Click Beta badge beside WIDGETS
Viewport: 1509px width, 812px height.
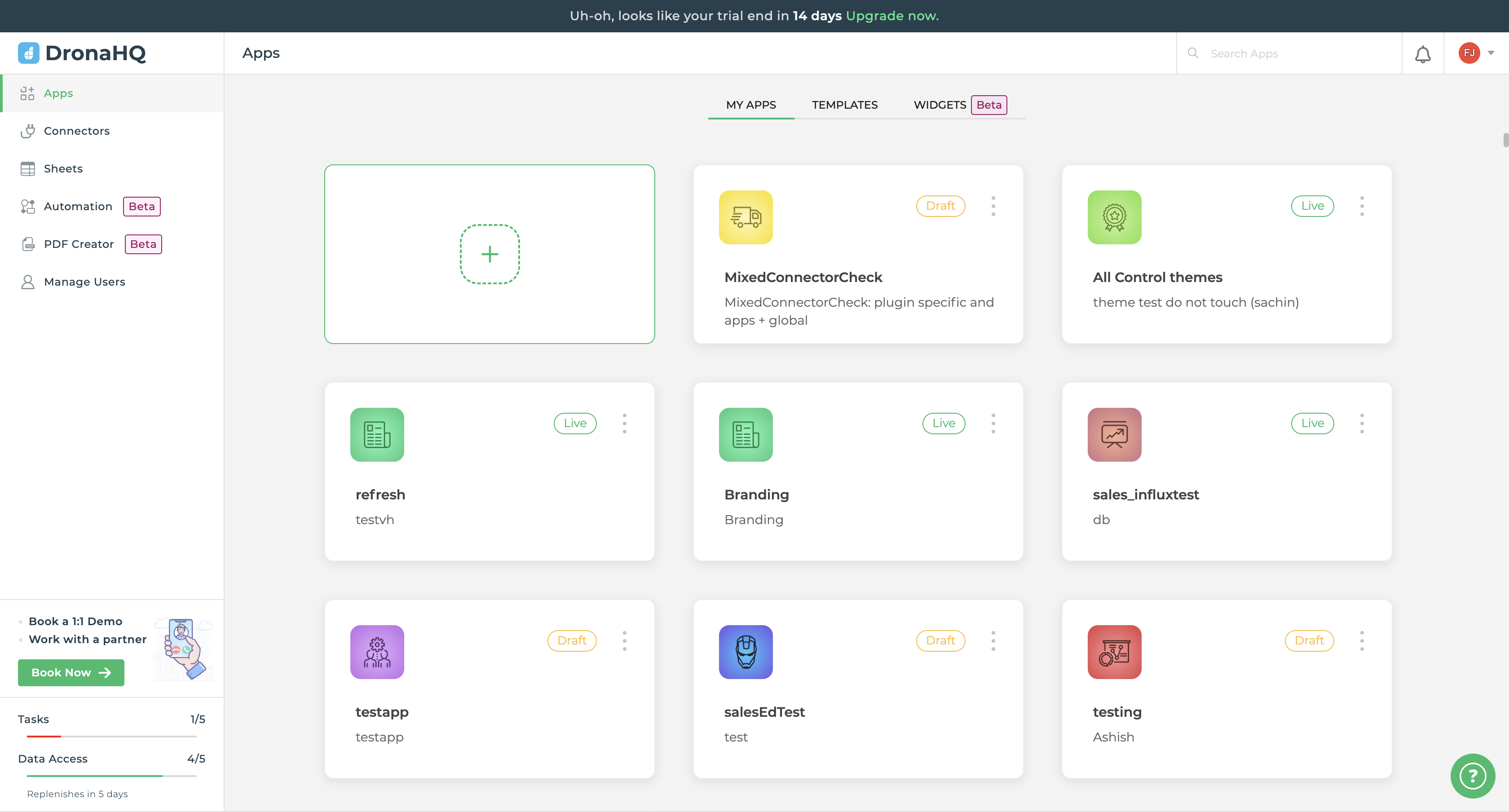(989, 105)
